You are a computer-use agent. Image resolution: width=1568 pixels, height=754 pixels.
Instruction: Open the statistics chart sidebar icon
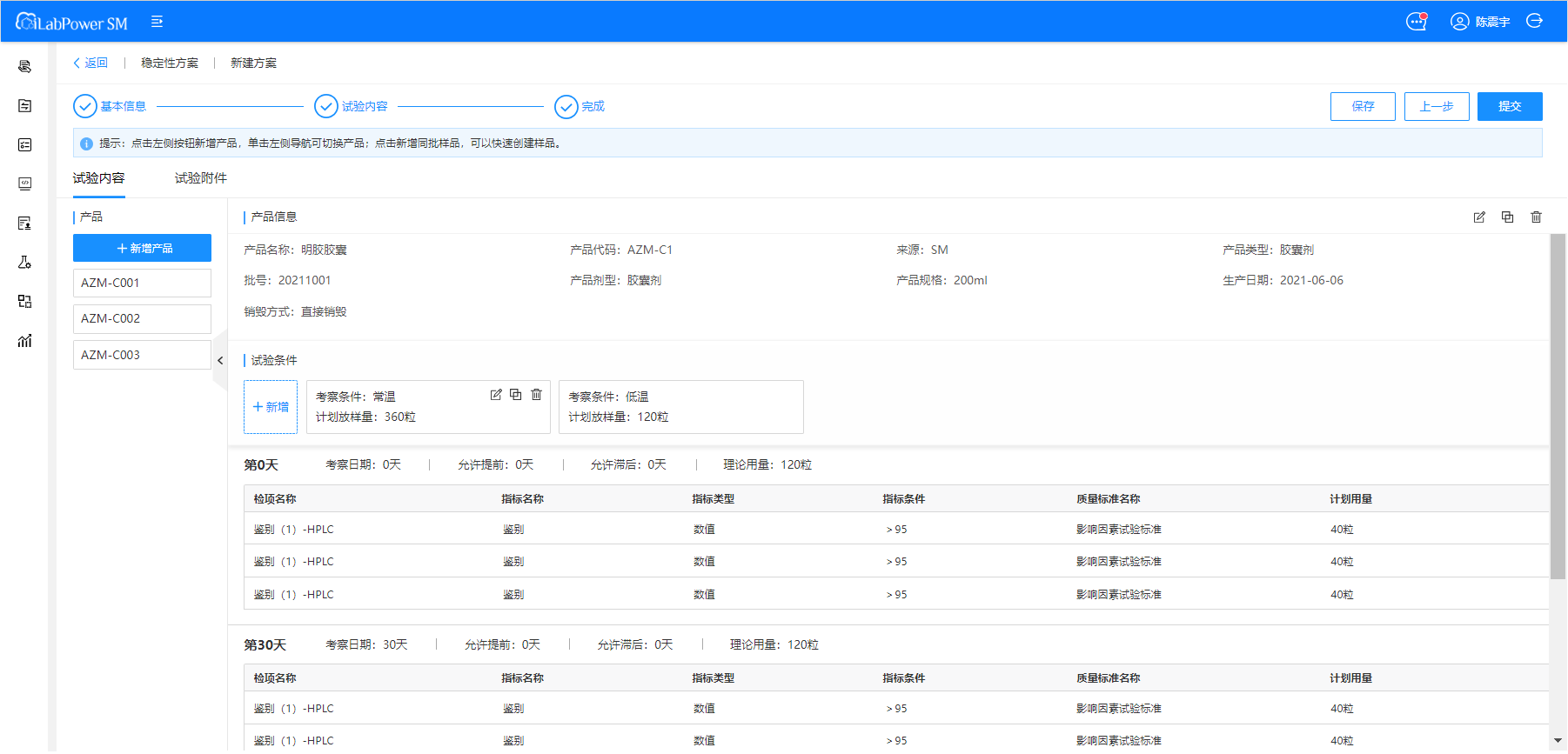[x=24, y=340]
